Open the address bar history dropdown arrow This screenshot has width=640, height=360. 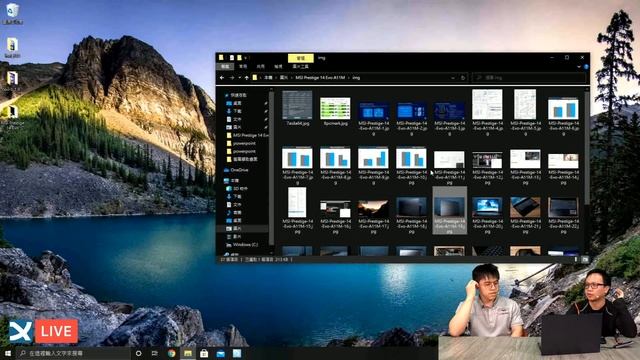[x=453, y=78]
